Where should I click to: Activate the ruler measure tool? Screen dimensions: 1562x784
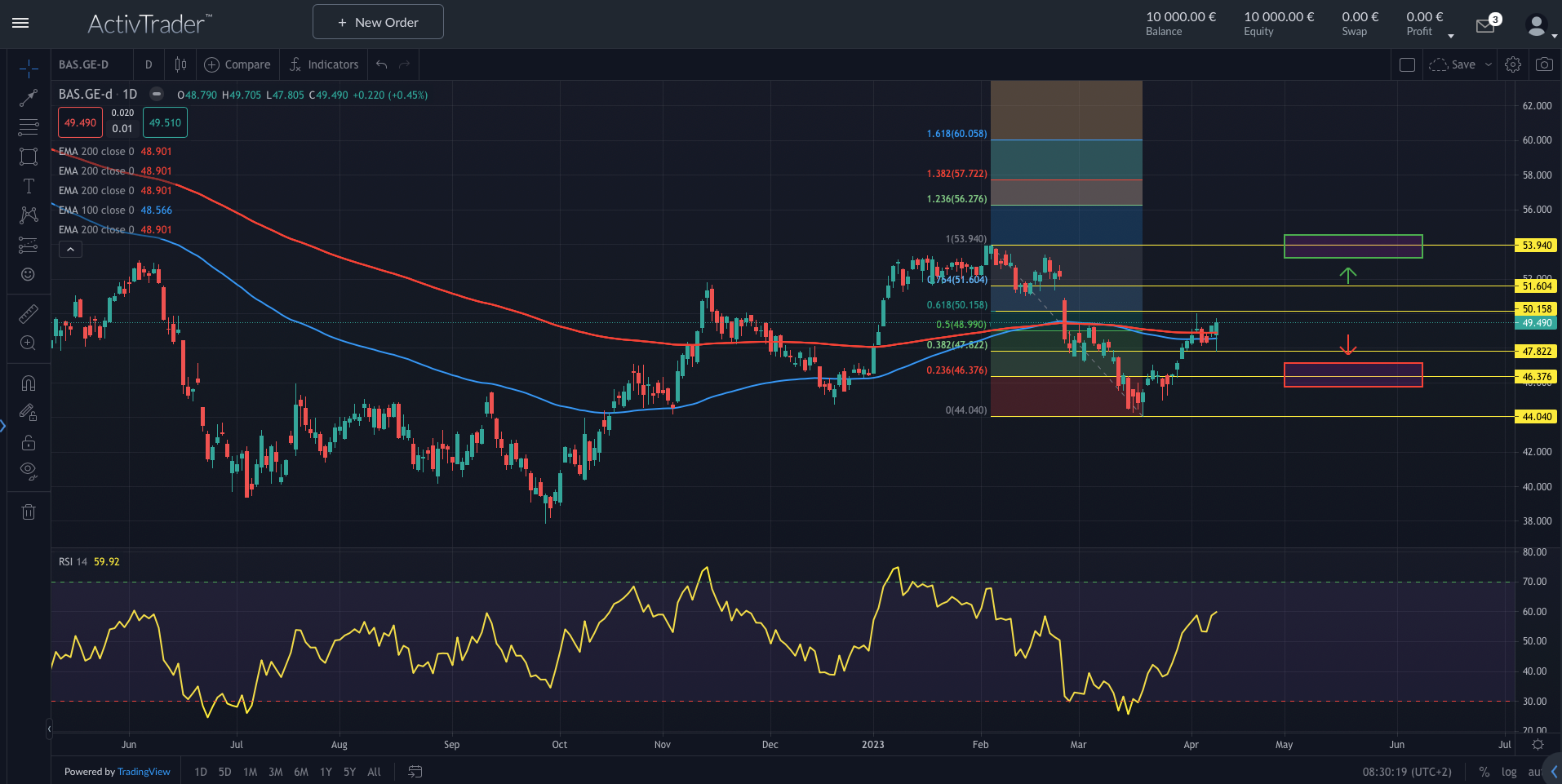point(29,314)
